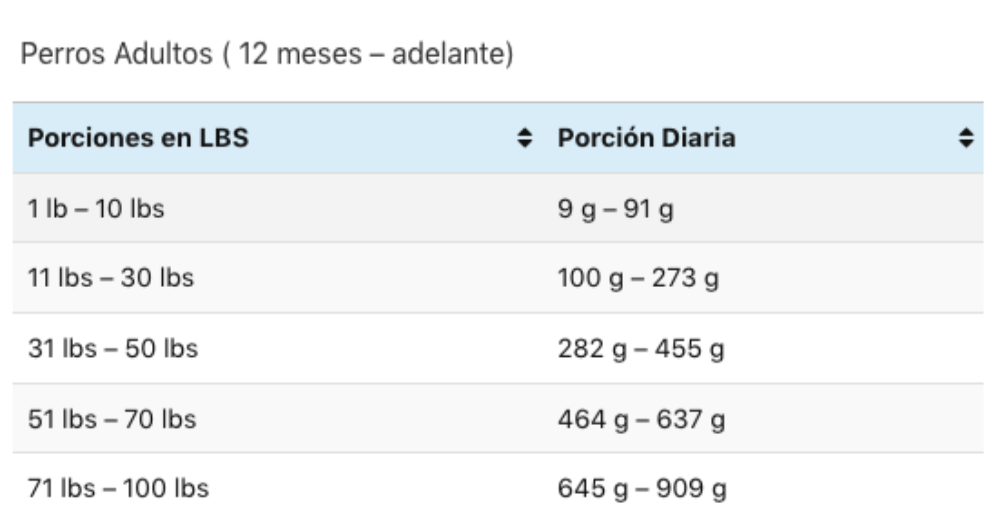Click the 9 g – 91 g cell
This screenshot has height=527, width=1000.
763,208
